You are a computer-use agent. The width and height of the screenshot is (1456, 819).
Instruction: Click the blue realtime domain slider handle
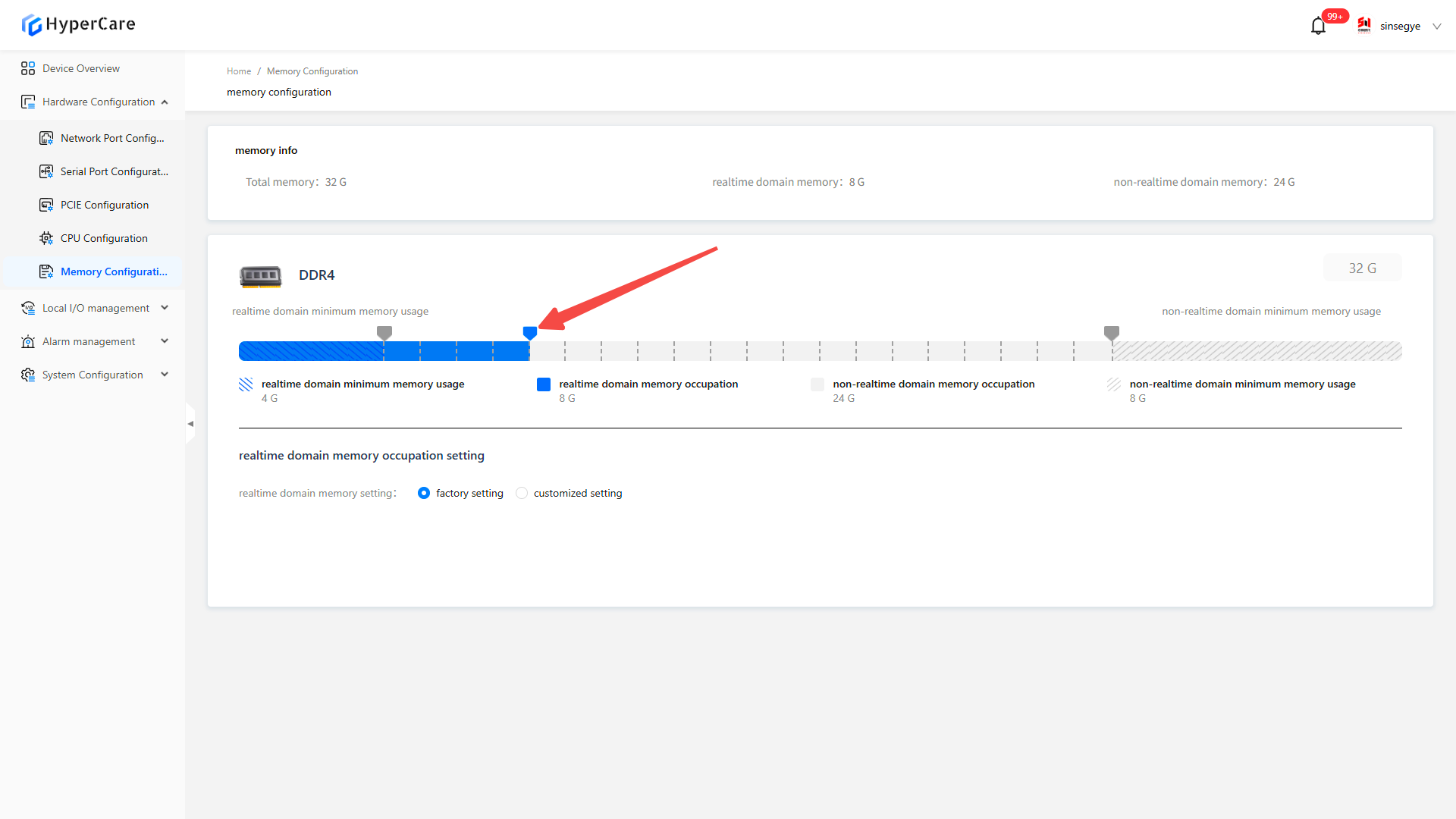click(x=530, y=332)
